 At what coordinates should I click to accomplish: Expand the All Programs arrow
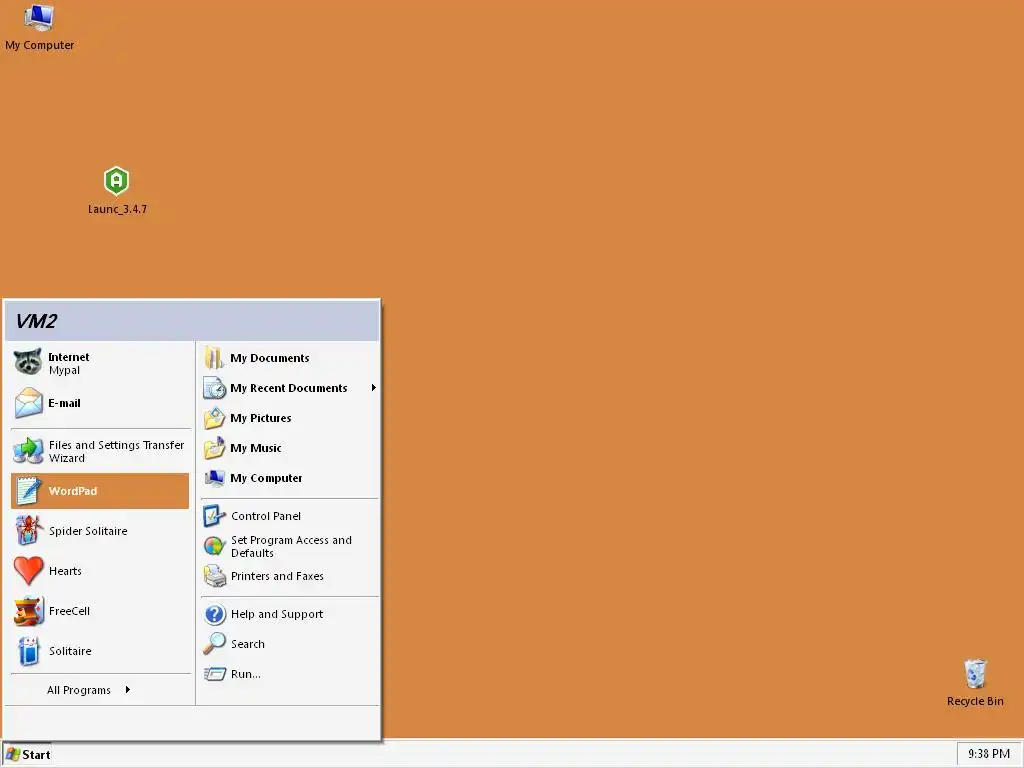(x=127, y=690)
